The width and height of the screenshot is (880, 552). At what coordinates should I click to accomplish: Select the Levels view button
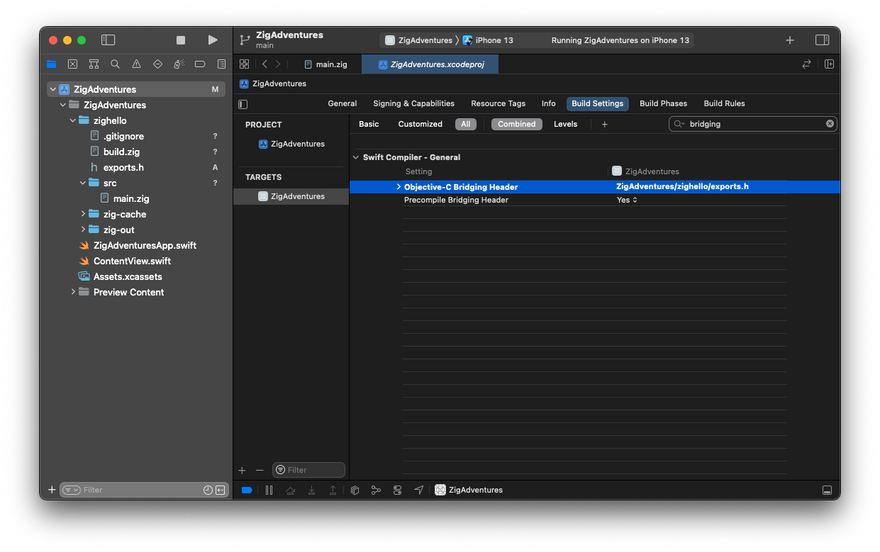[x=565, y=124]
